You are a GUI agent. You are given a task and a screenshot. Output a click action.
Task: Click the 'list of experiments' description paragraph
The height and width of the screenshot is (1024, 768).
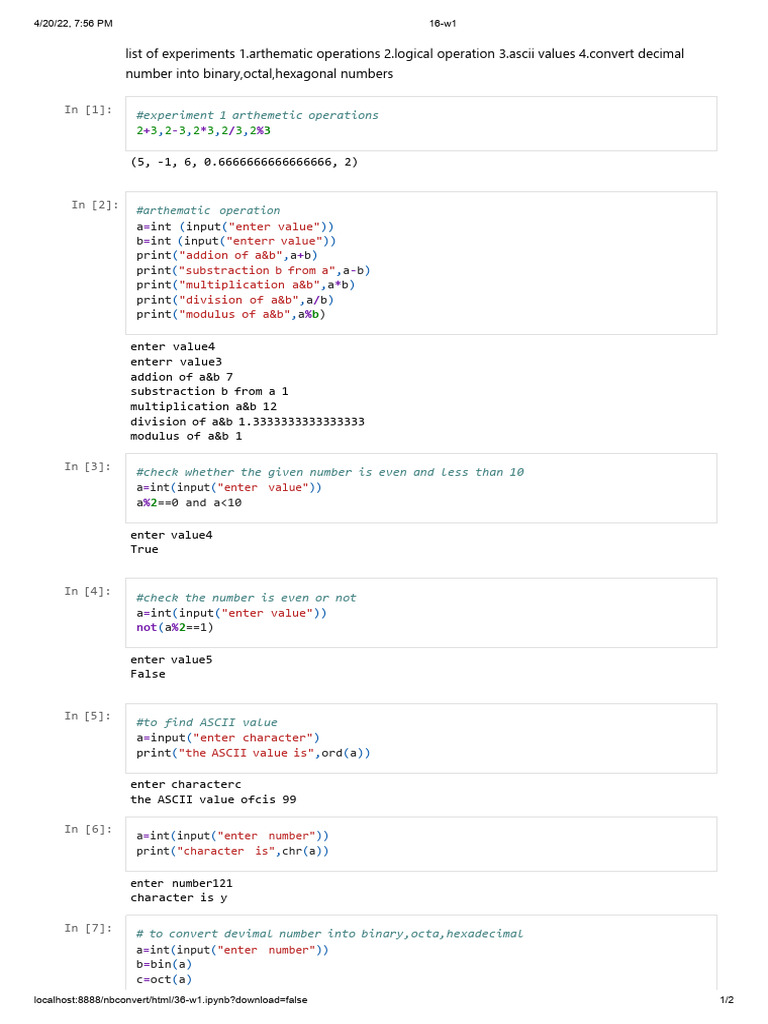[404, 63]
